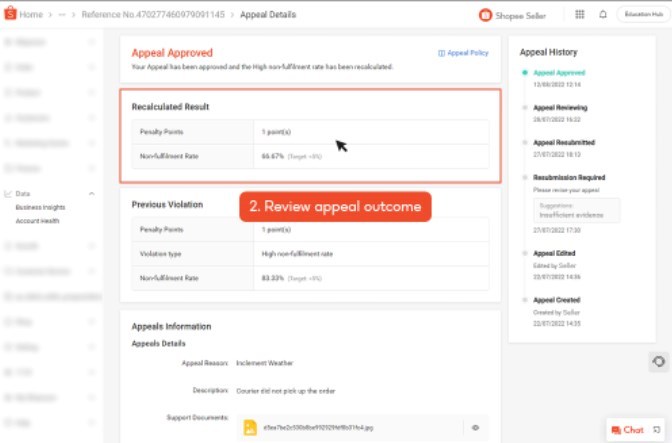The image size is (672, 443).
Task: Open Account Health in sidebar
Action: pos(37,220)
